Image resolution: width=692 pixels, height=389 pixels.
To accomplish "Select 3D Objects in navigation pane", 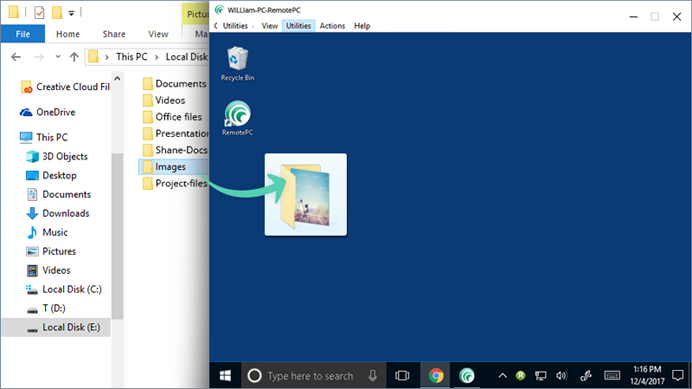I will [x=57, y=156].
